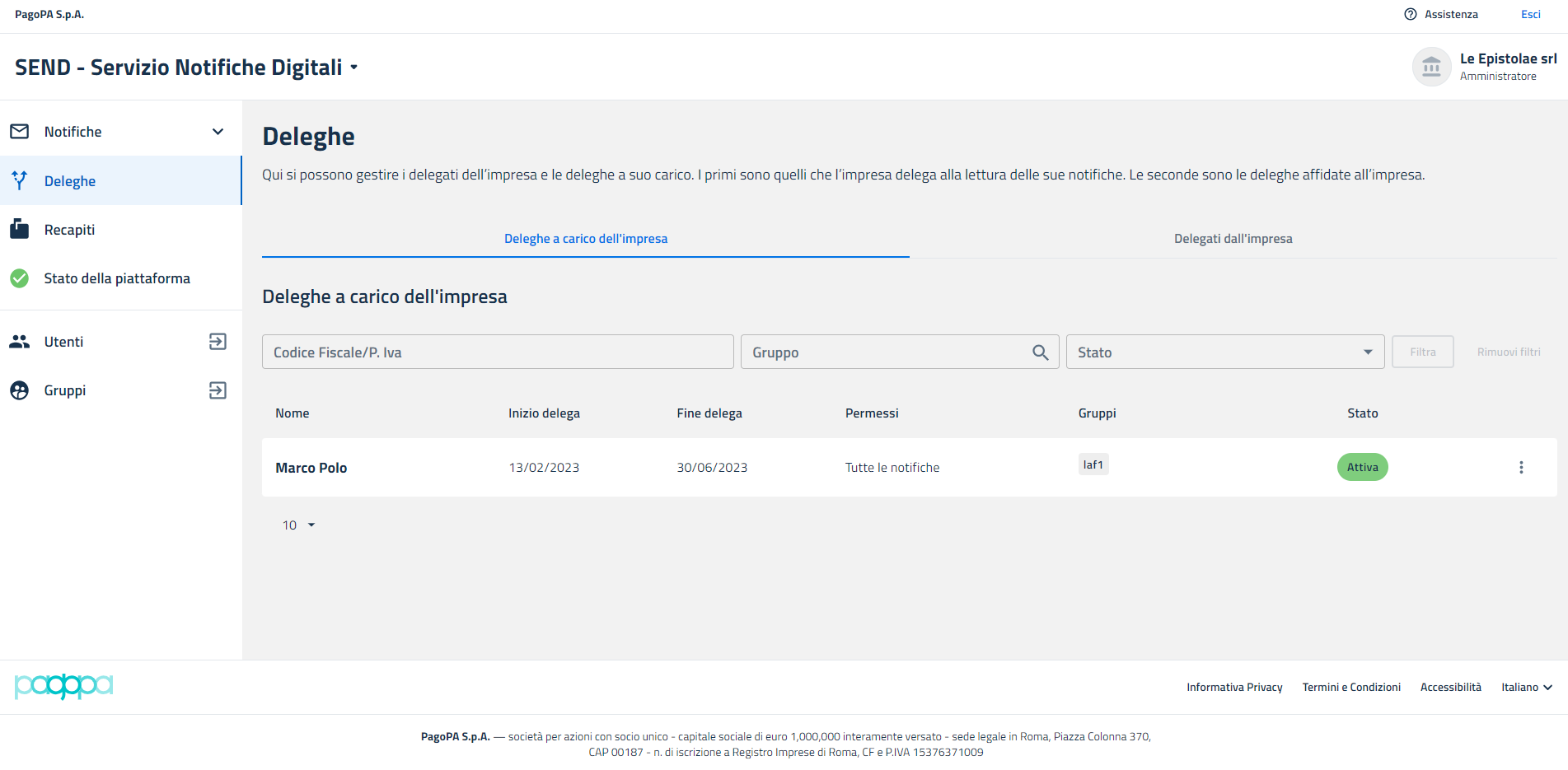Focus the Codice Fiscale/P. Iva input field
This screenshot has height=770, width=1568.
[498, 352]
